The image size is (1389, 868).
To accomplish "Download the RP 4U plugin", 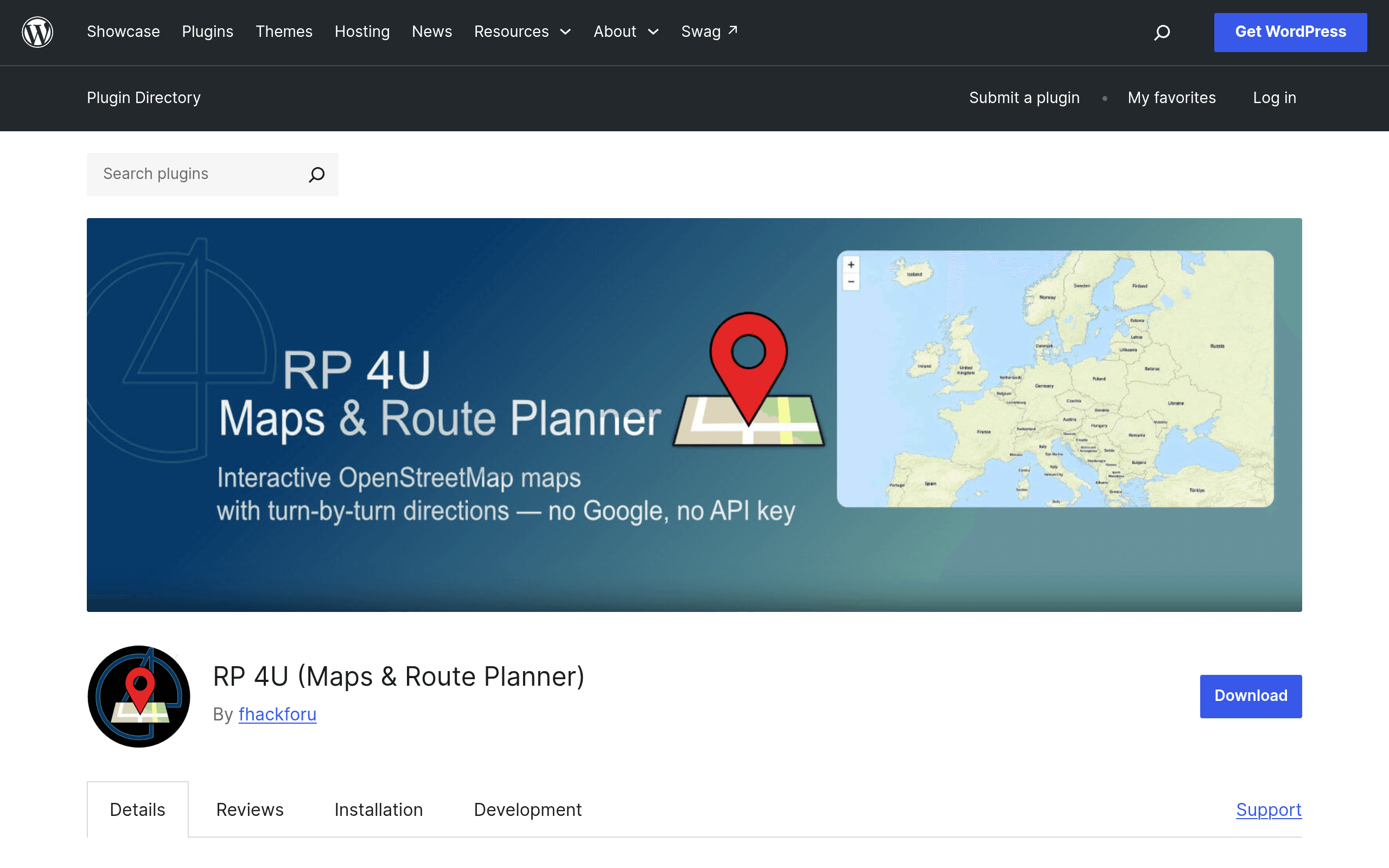I will (x=1251, y=696).
